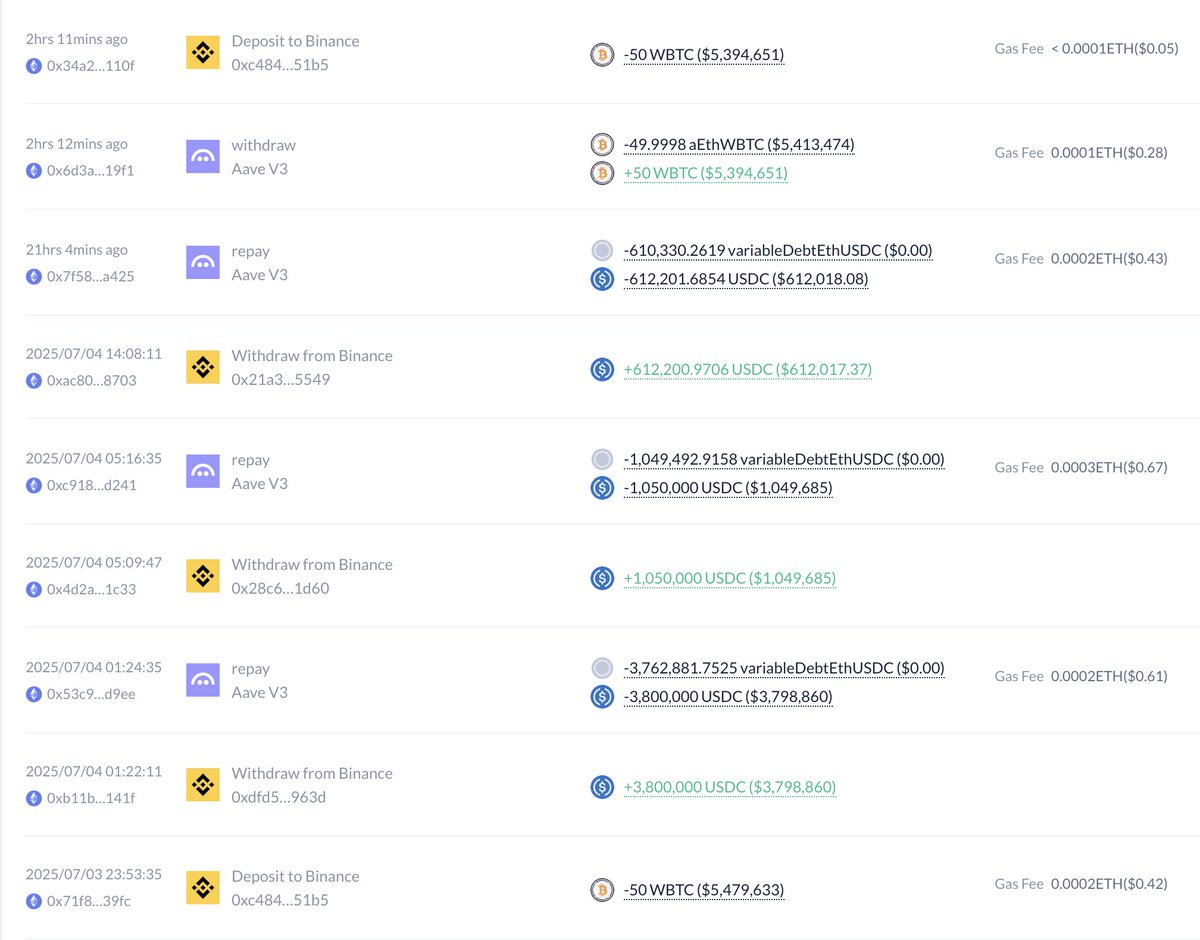Viewport: 1200px width, 940px height.
Task: Open transaction hash 0x53c9…d9ee
Action: (92, 694)
